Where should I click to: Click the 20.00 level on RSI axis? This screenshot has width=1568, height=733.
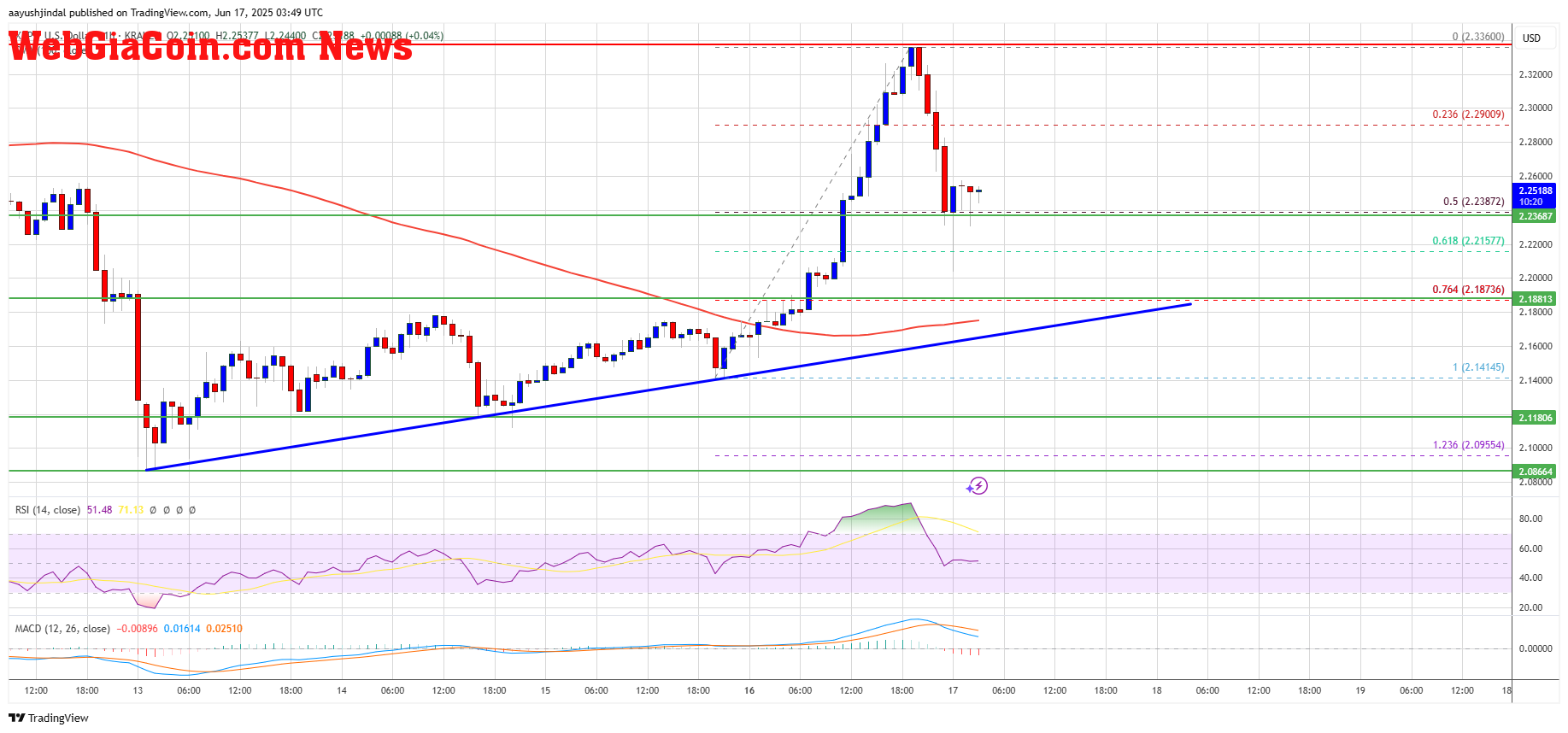1530,608
